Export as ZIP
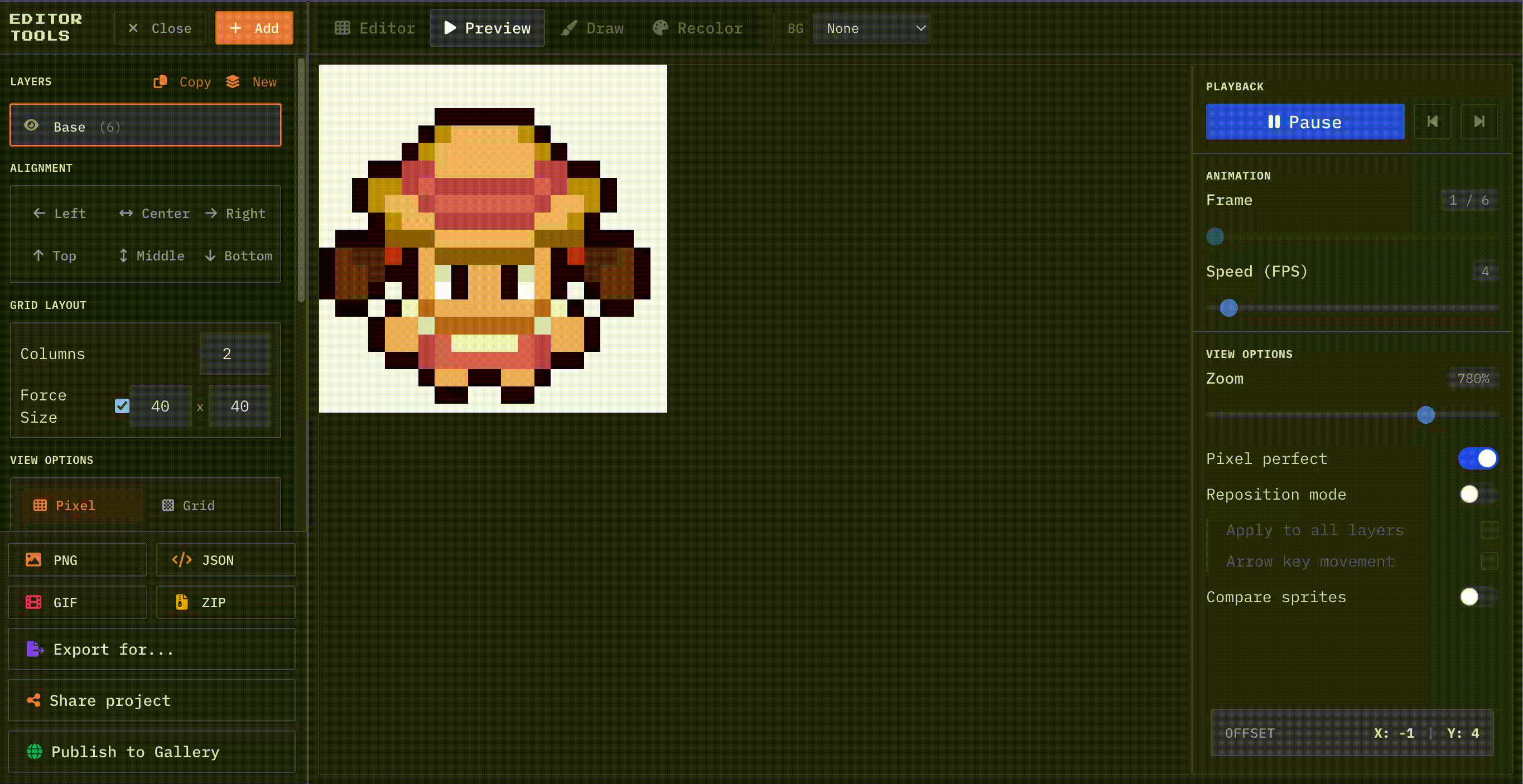The width and height of the screenshot is (1523, 784). click(225, 602)
